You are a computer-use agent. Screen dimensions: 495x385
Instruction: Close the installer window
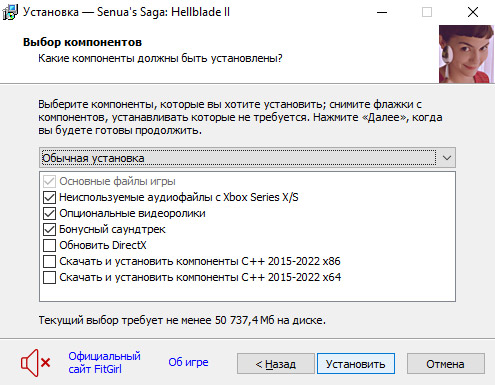pos(473,12)
